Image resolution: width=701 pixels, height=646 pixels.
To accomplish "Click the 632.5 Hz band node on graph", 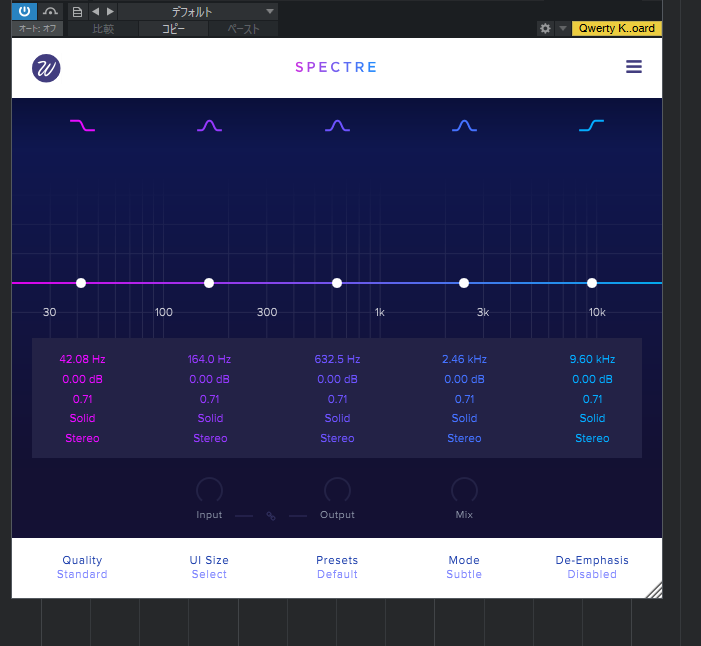I will pyautogui.click(x=337, y=283).
